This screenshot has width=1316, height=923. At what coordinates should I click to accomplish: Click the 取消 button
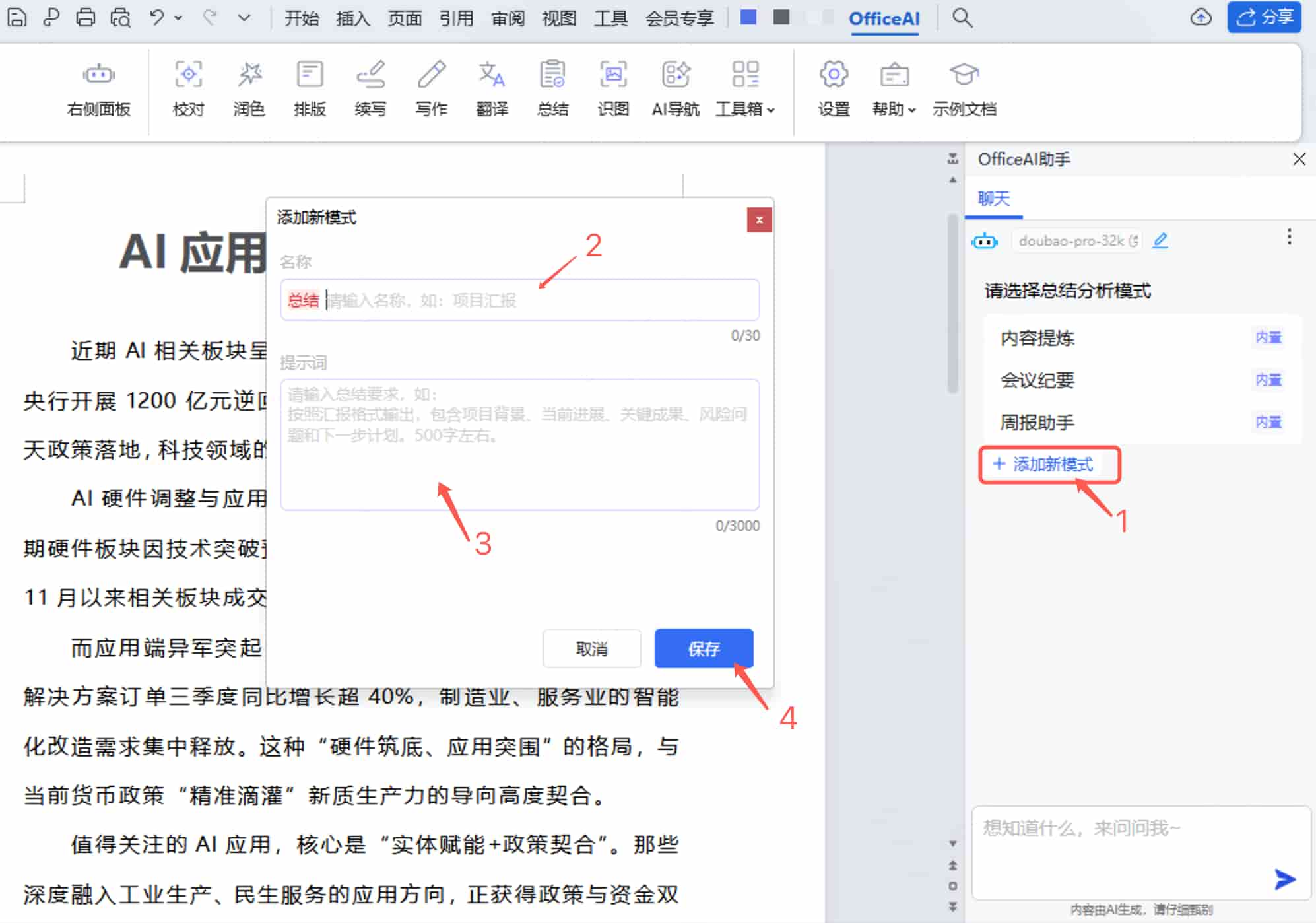point(591,648)
